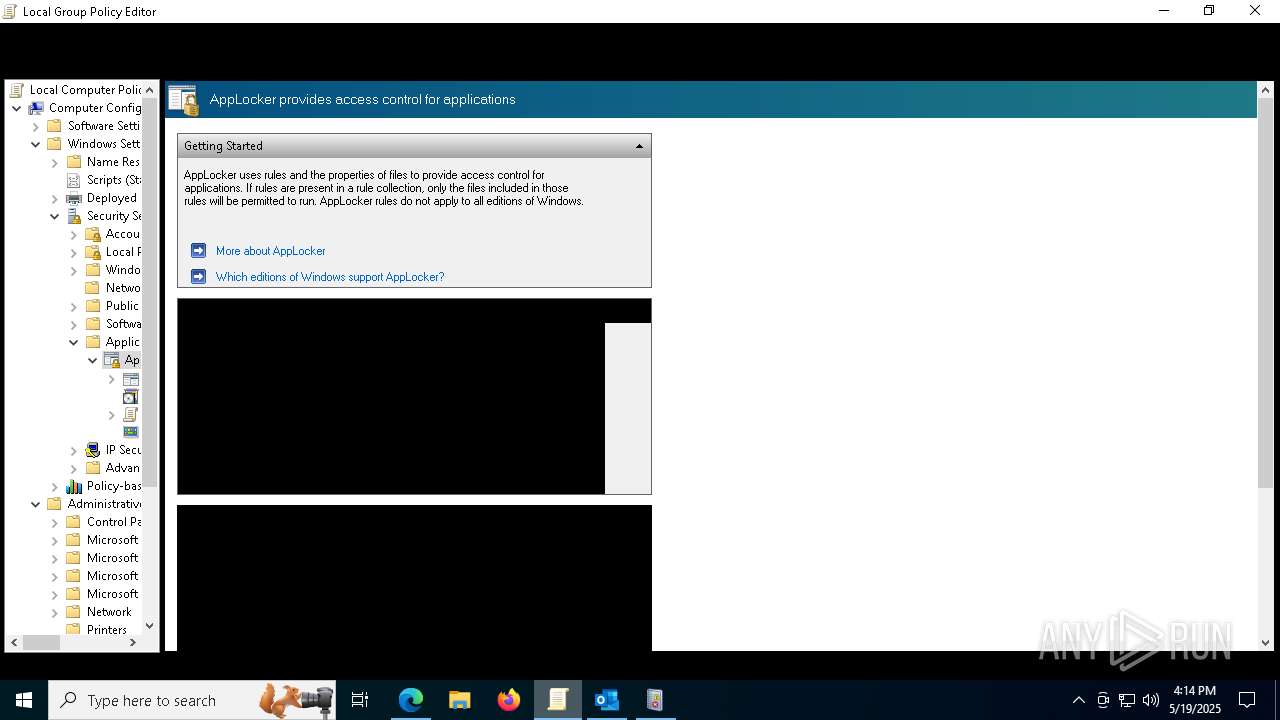Click the details pane scroll-down arrow

(1265, 643)
